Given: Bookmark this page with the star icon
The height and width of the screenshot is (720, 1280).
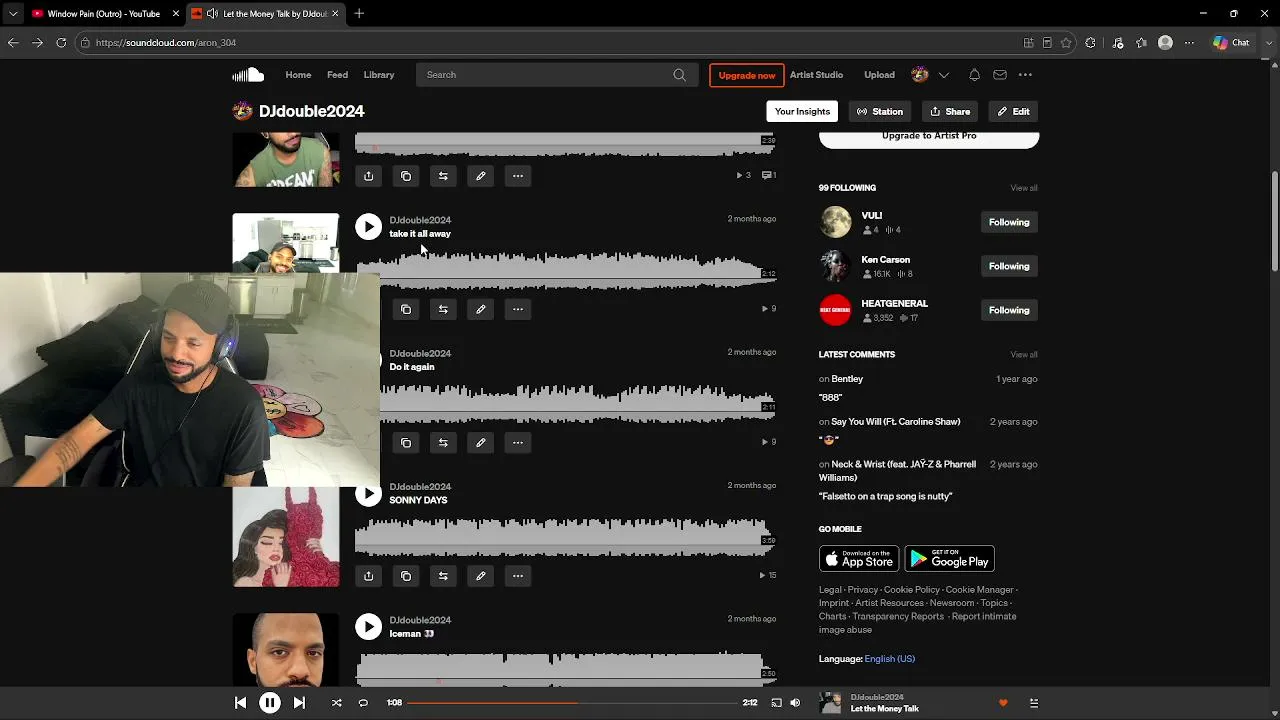Looking at the screenshot, I should 1066,43.
